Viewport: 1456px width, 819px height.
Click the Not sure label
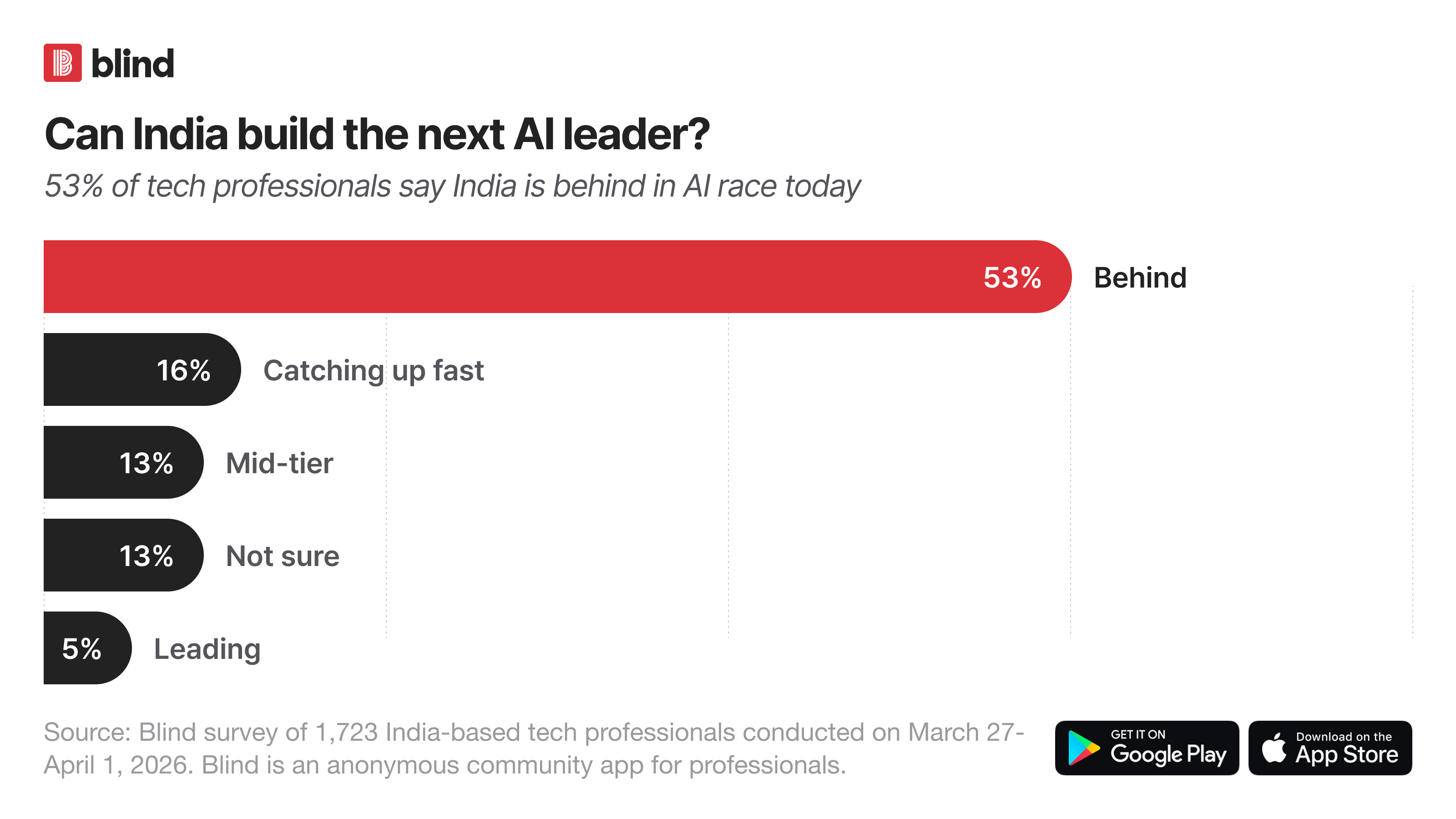pos(283,556)
